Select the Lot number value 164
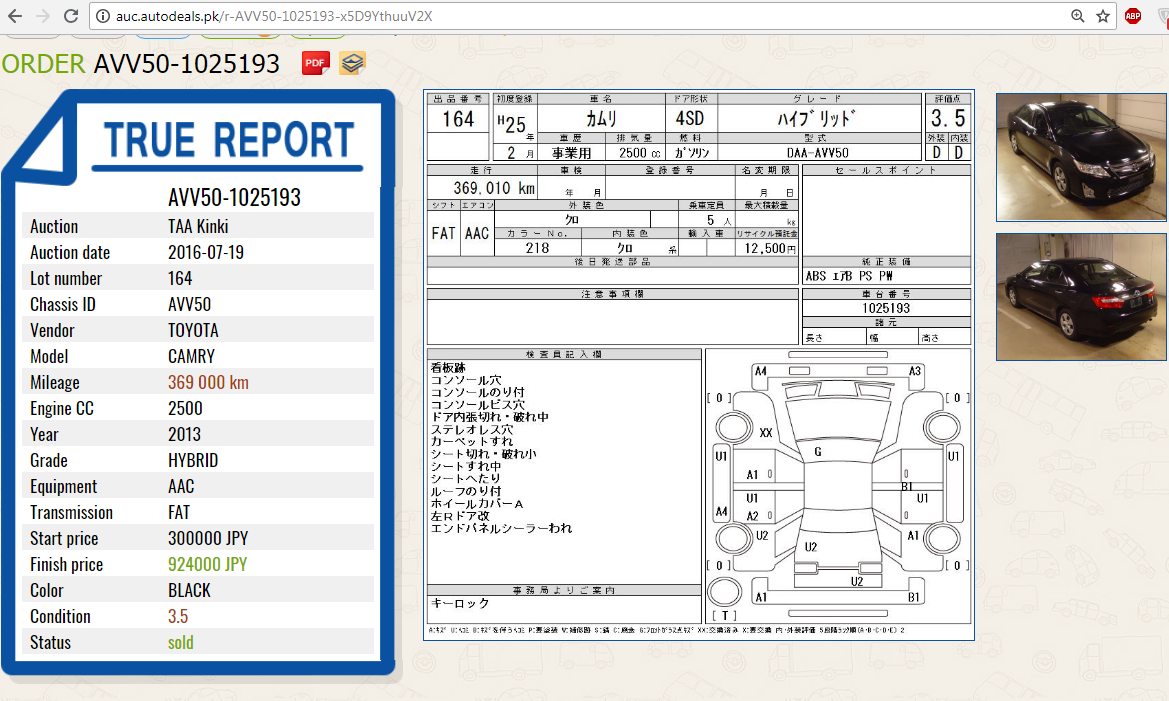1169x701 pixels. pyautogui.click(x=180, y=279)
